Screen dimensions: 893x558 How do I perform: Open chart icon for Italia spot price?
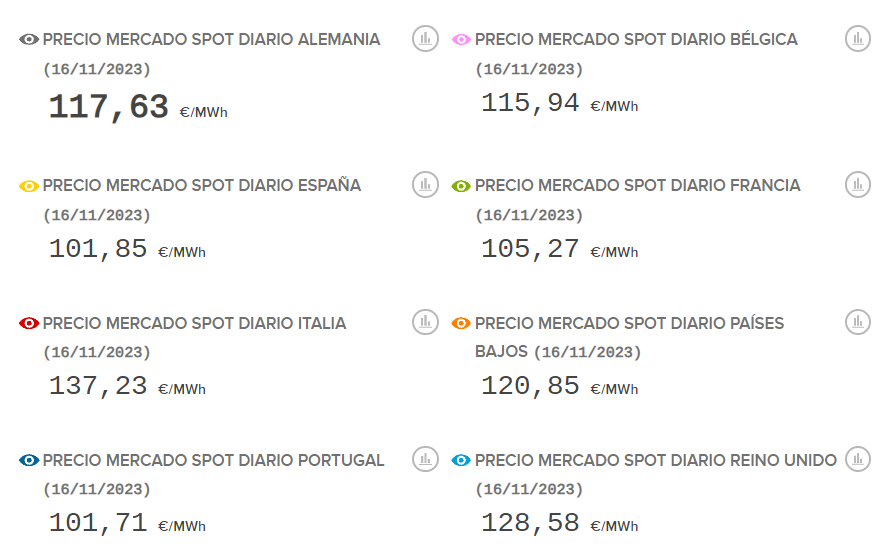pos(425,322)
